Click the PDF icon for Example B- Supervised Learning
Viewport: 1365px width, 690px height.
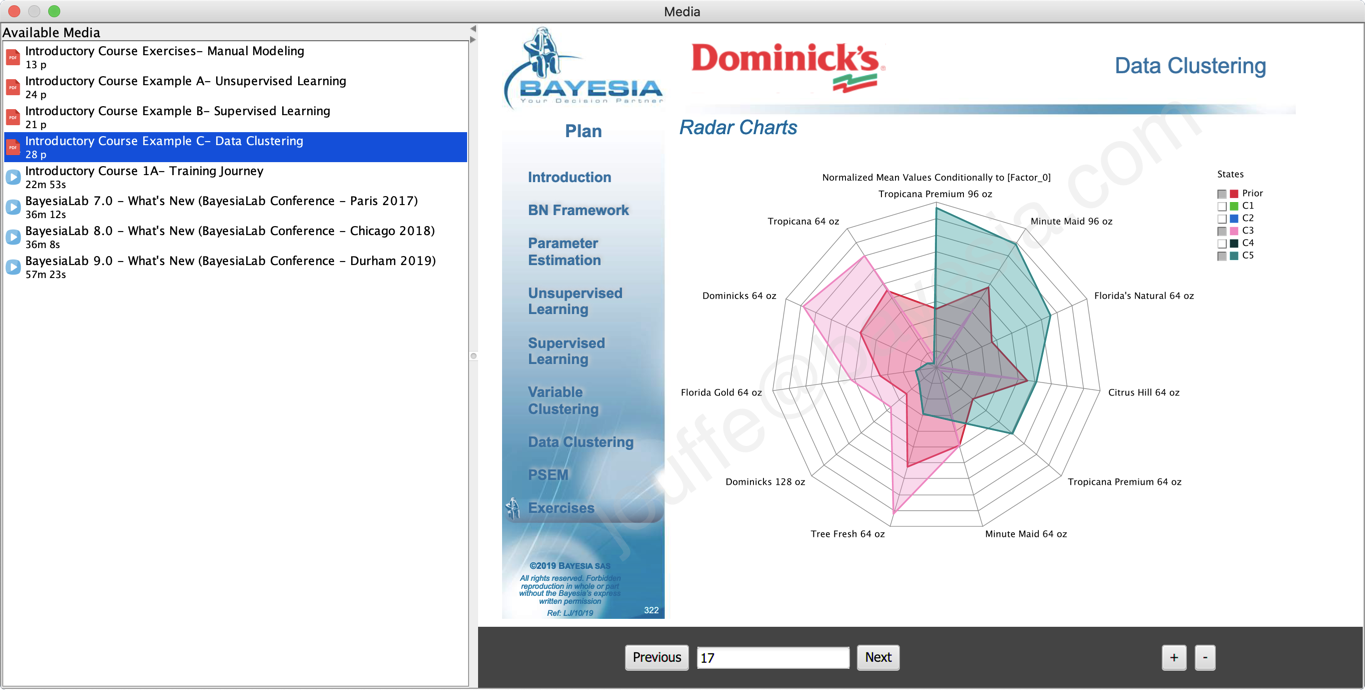[13, 117]
